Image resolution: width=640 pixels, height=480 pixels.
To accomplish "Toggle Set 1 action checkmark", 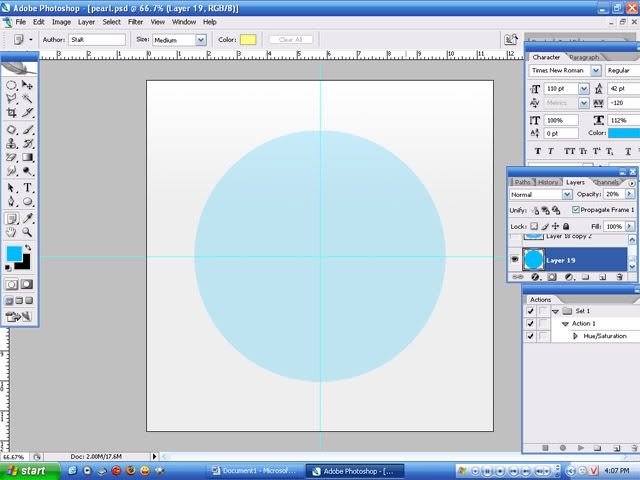I will coord(530,311).
